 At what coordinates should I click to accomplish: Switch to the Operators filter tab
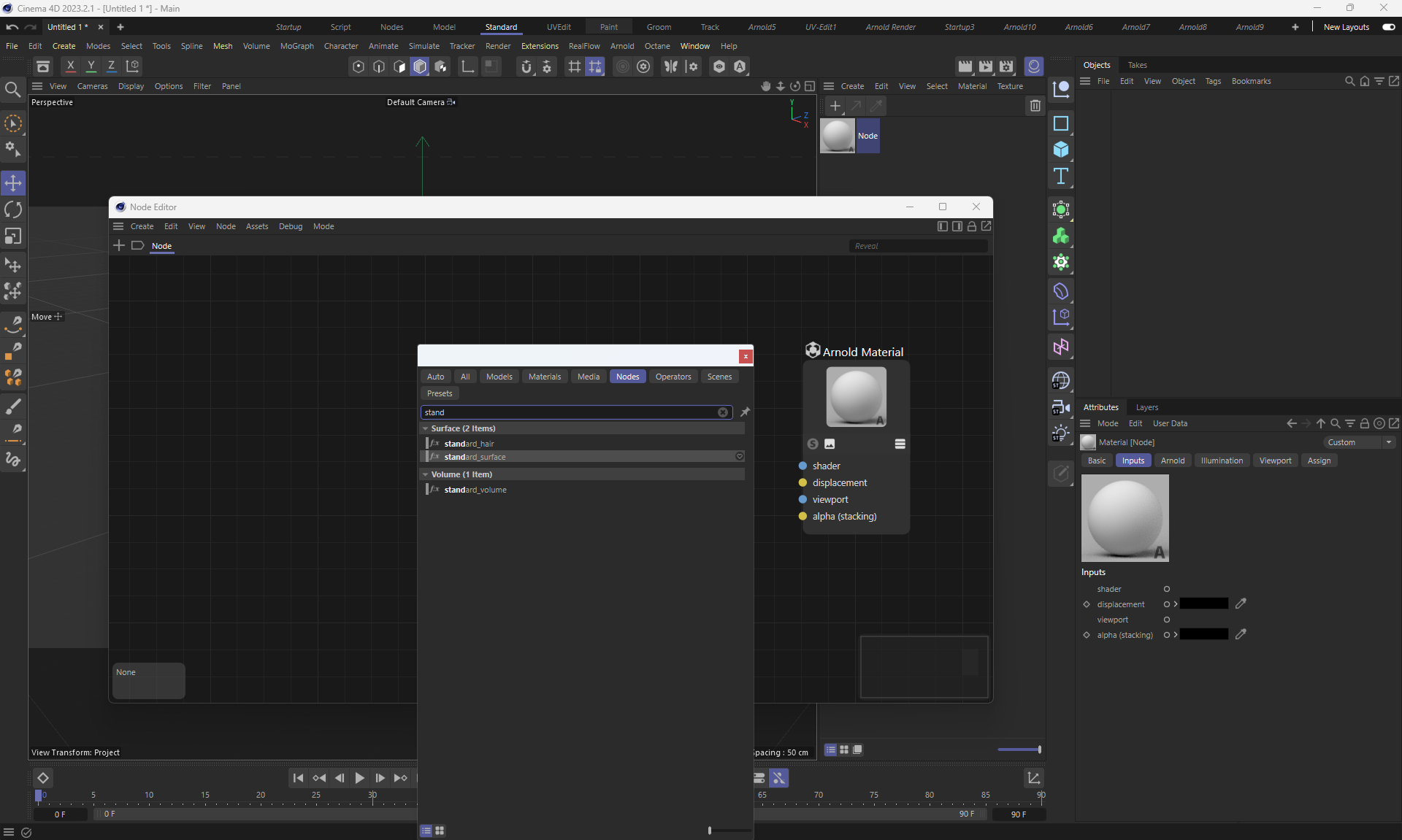673,377
